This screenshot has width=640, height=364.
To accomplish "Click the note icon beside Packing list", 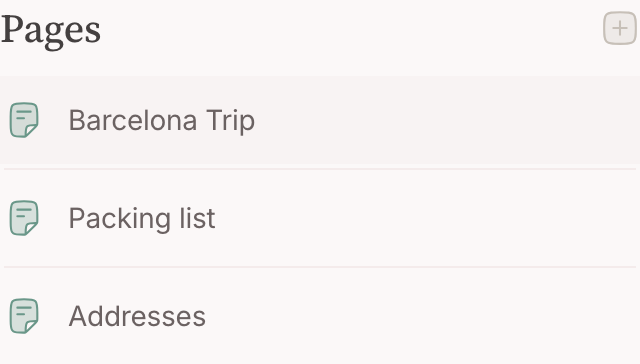I will click(x=24, y=218).
